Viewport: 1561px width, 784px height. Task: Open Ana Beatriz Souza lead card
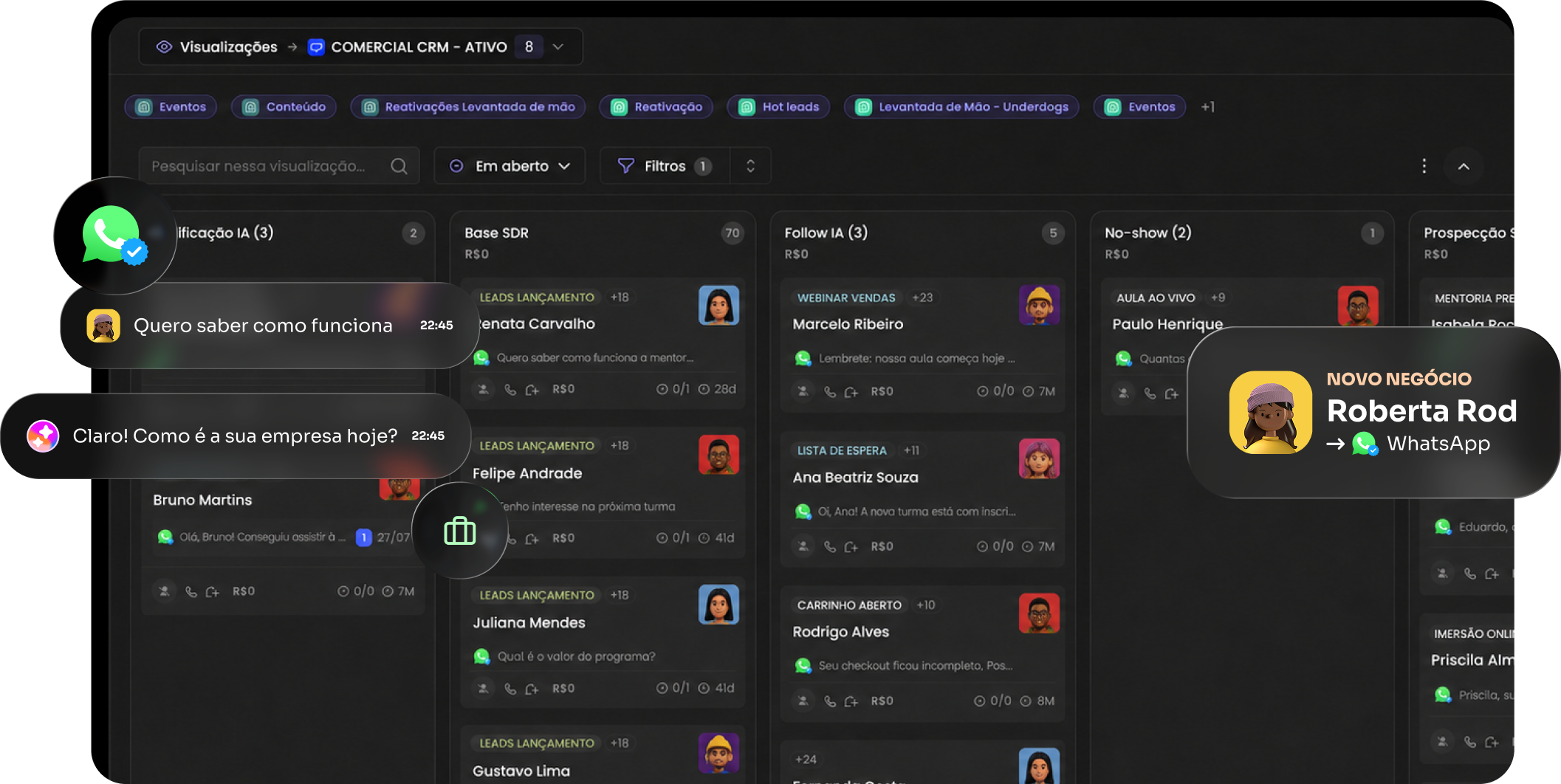(922, 499)
